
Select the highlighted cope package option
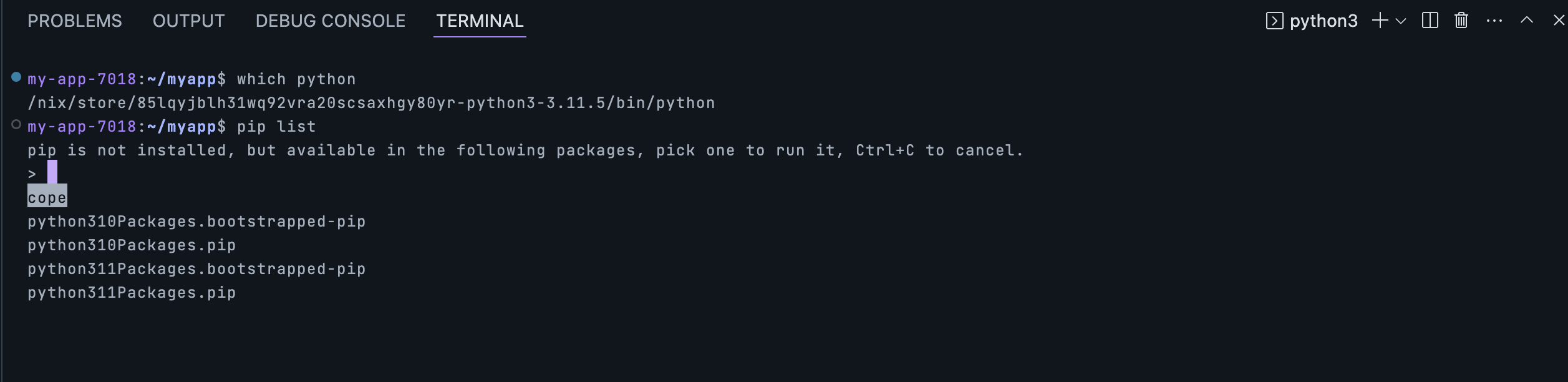pos(47,198)
